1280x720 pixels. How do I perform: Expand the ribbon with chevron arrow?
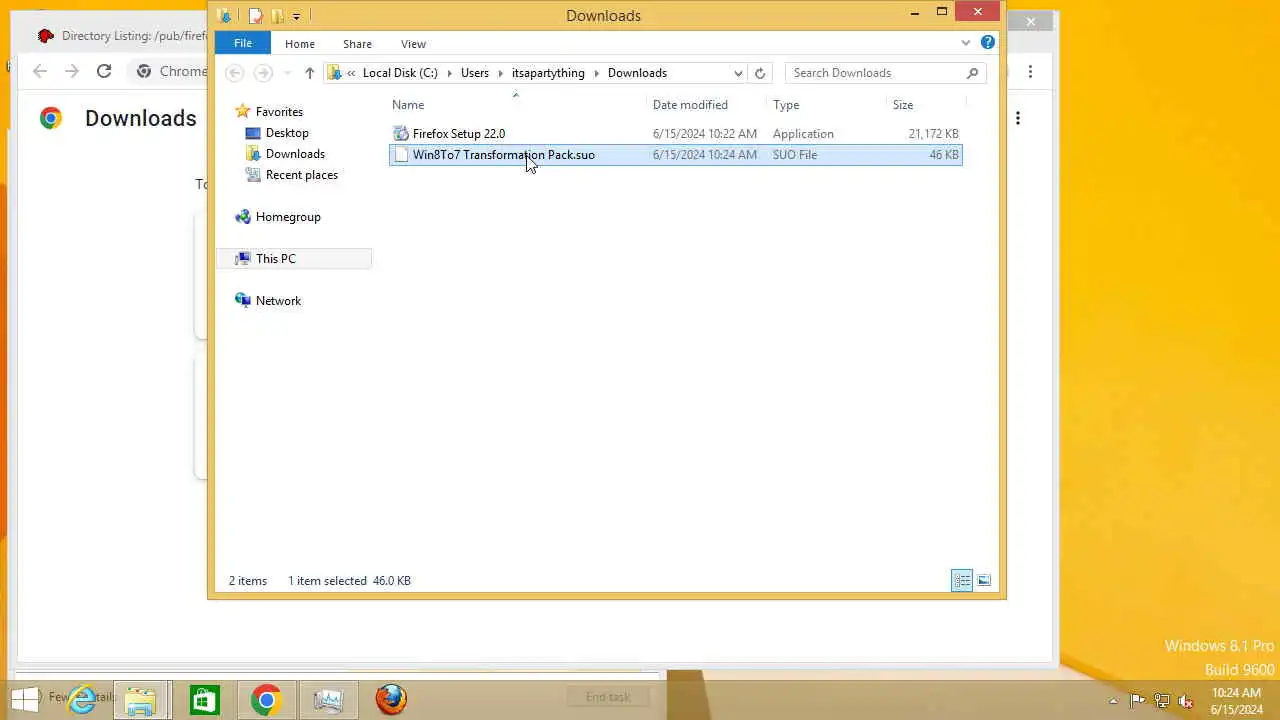(965, 43)
